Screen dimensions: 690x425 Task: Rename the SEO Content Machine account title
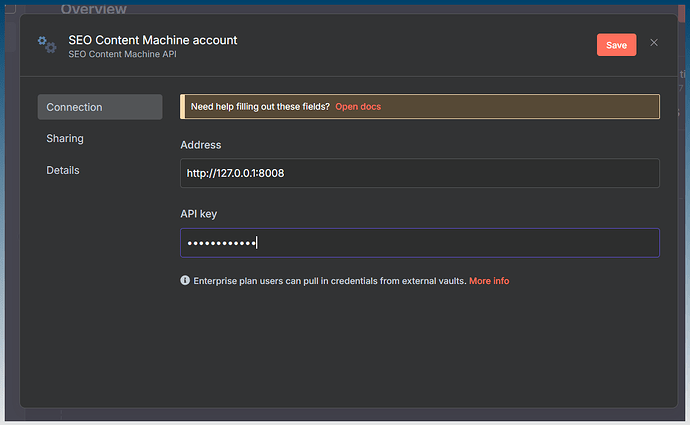coord(153,40)
